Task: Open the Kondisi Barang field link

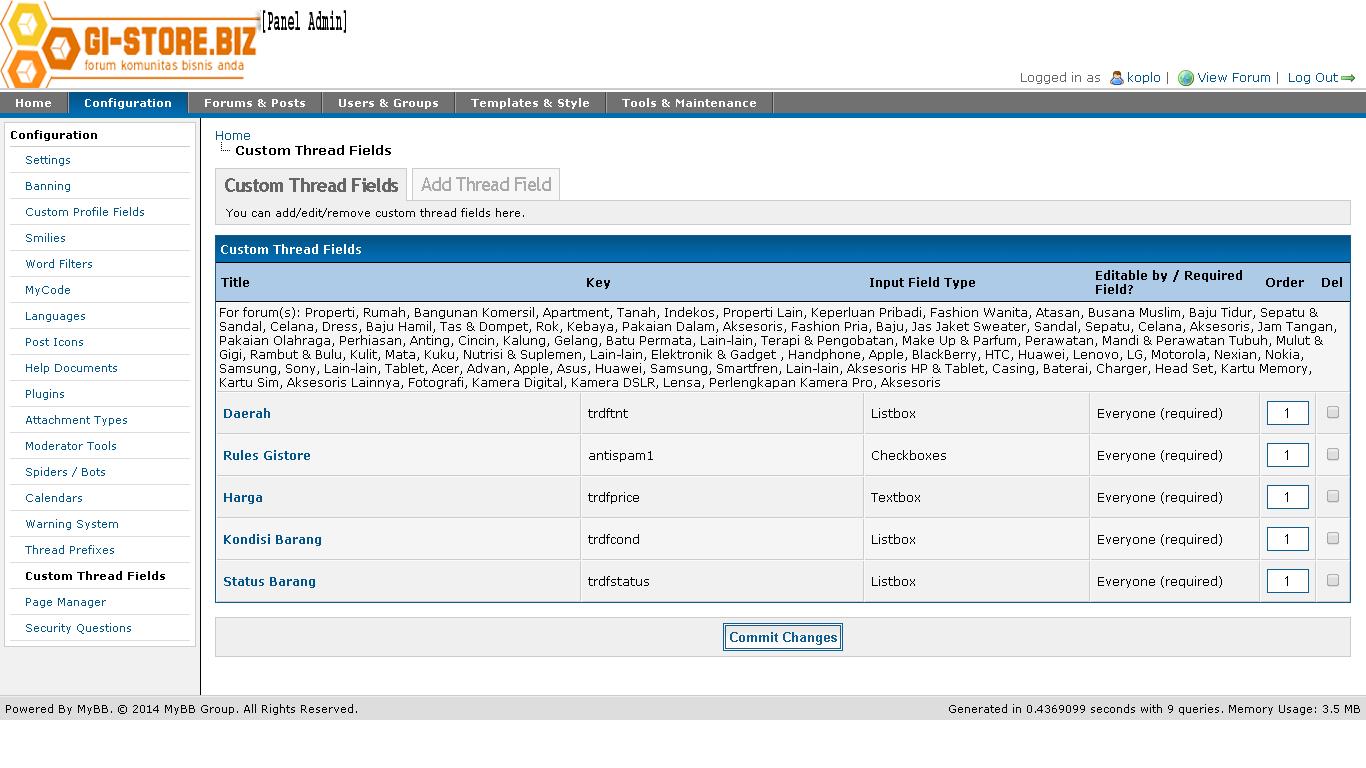Action: [272, 539]
